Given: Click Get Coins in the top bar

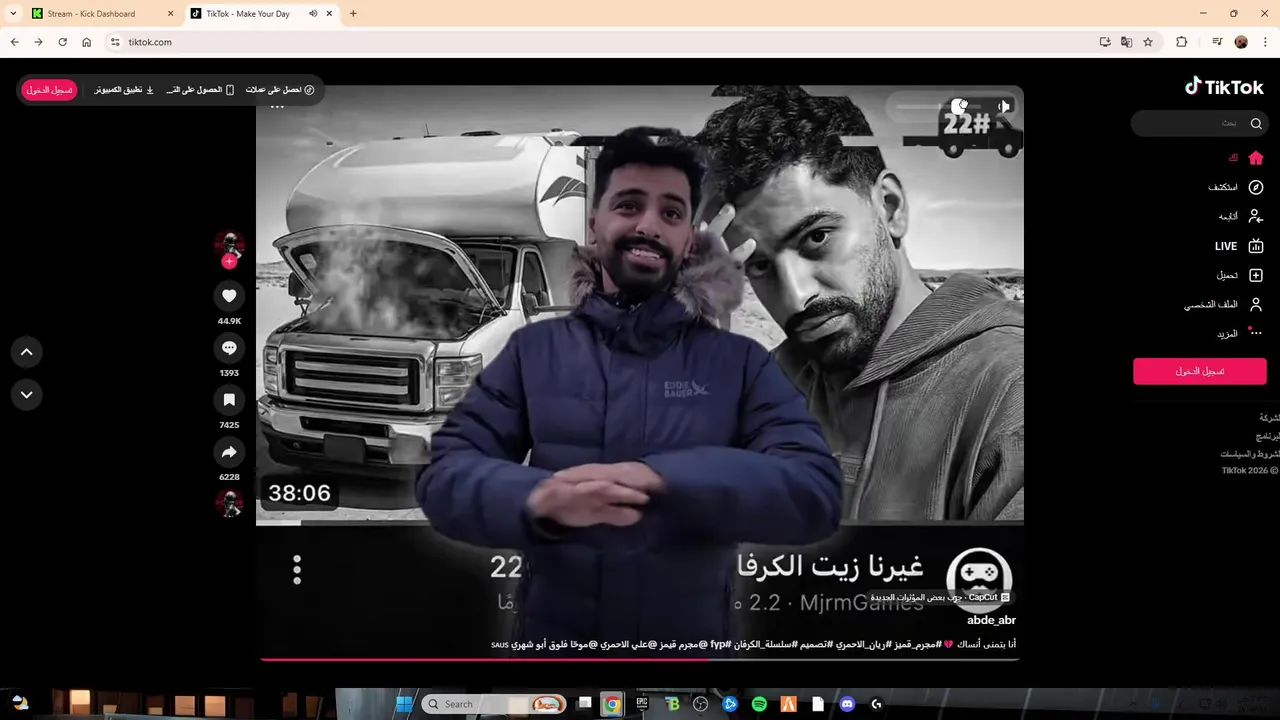Looking at the screenshot, I should [280, 90].
